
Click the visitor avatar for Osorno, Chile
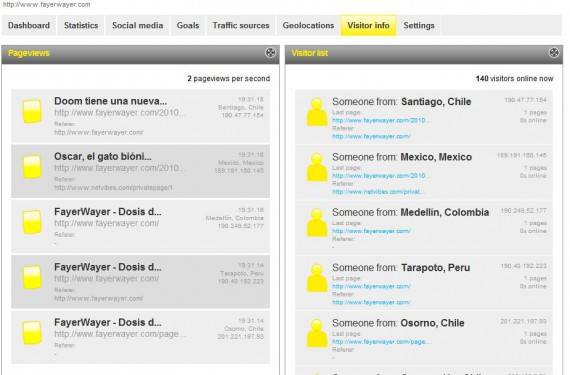[x=317, y=333]
